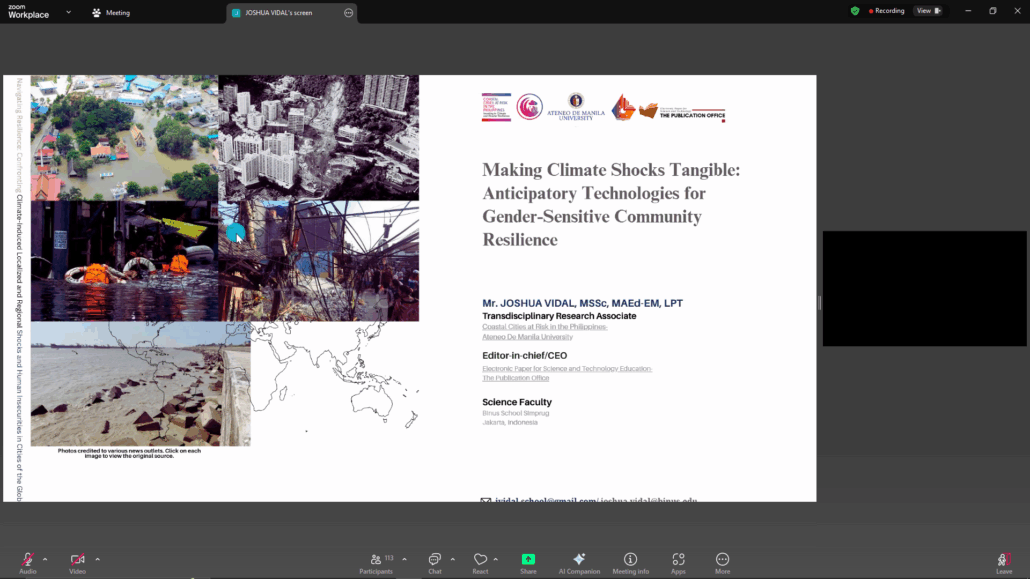Launch the AI Companion
The width and height of the screenshot is (1030, 579).
[x=579, y=563]
